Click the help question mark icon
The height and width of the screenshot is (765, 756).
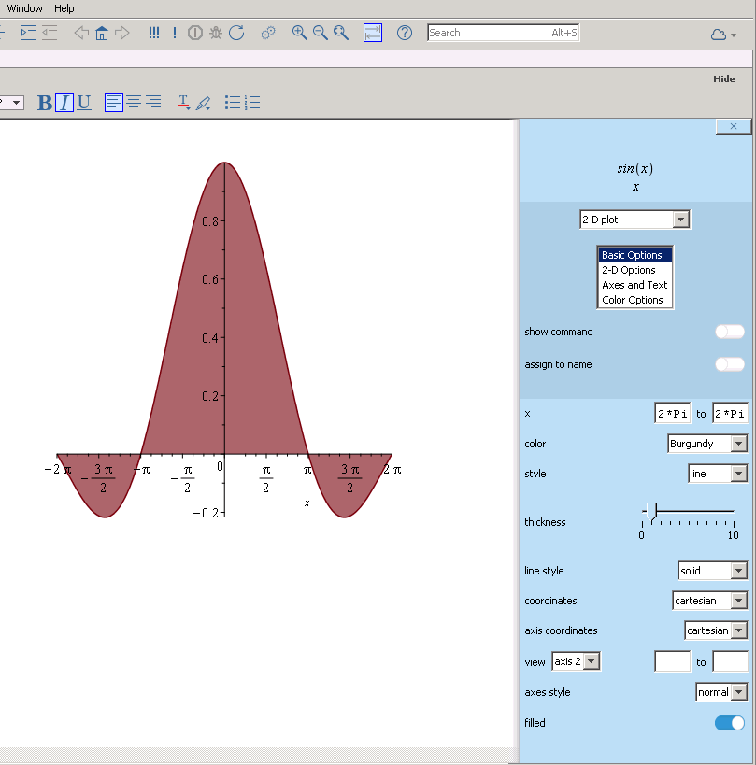(x=405, y=33)
